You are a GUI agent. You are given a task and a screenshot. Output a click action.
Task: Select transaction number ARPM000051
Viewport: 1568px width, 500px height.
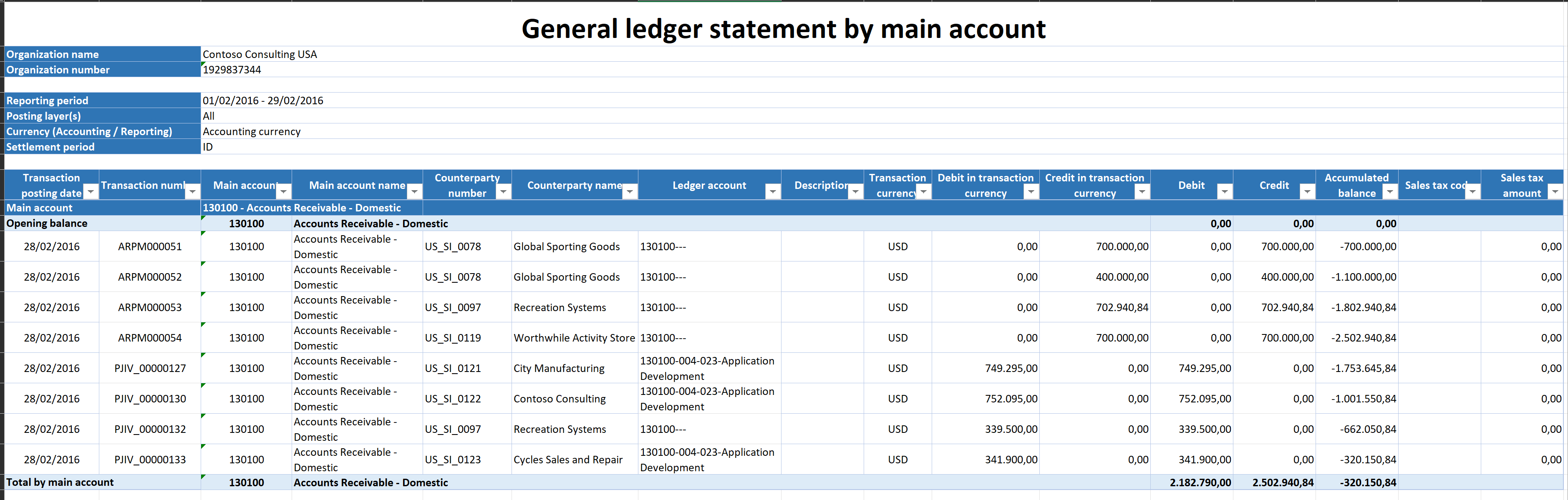pos(150,246)
